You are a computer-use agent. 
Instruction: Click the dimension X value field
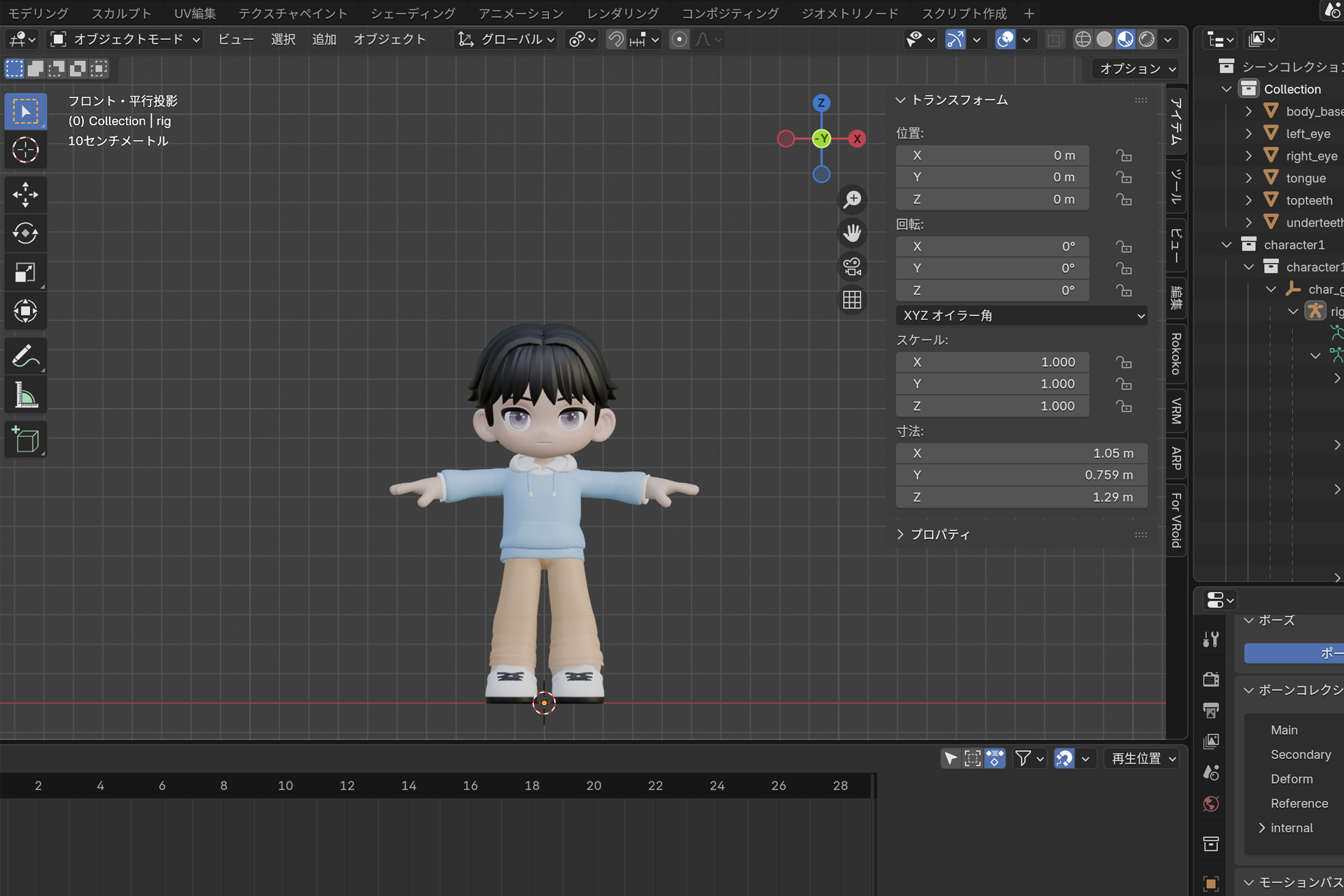tap(1021, 454)
